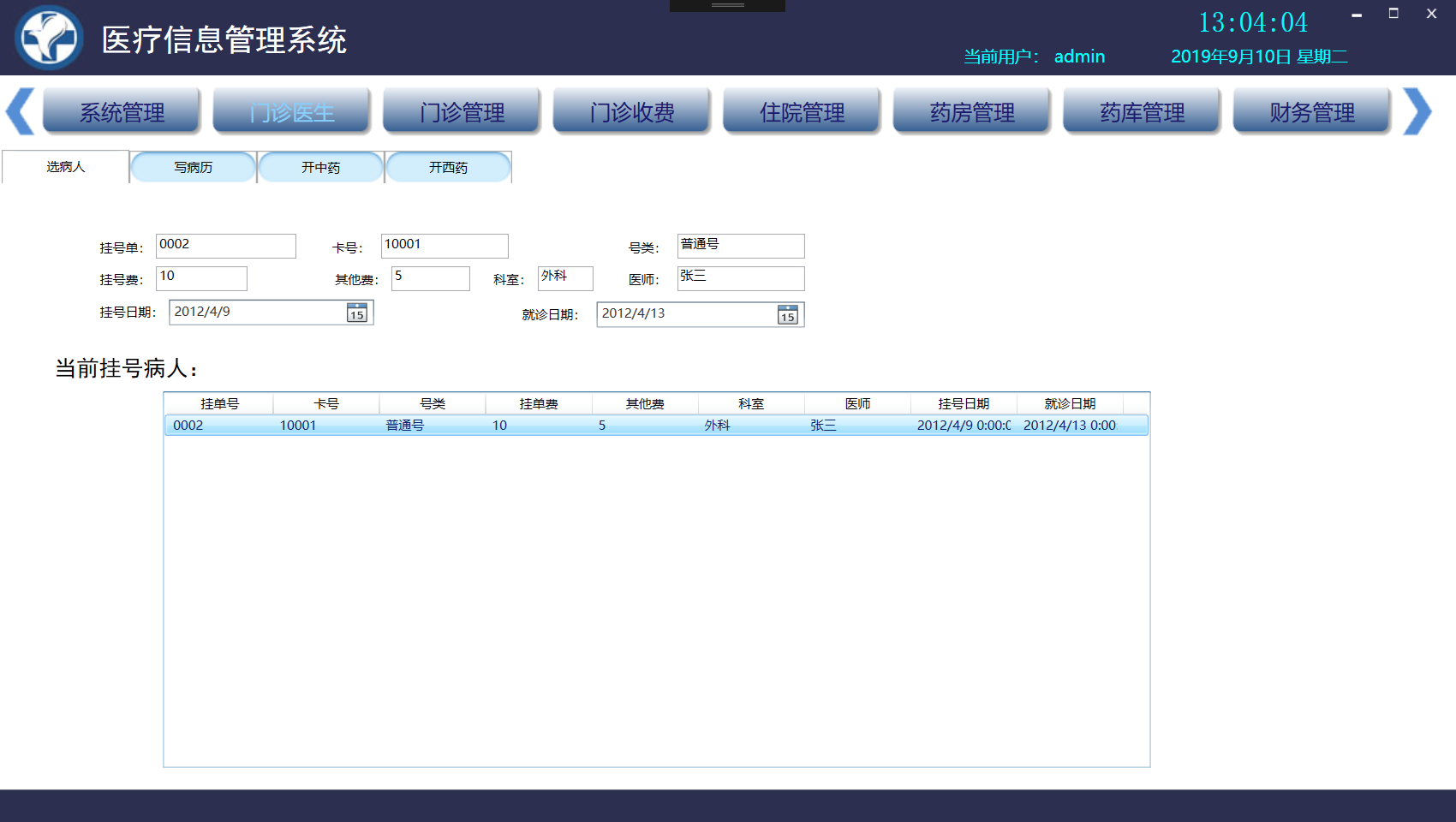Click the clock display 13:04:04
The width and height of the screenshot is (1456, 822).
click(x=1253, y=23)
